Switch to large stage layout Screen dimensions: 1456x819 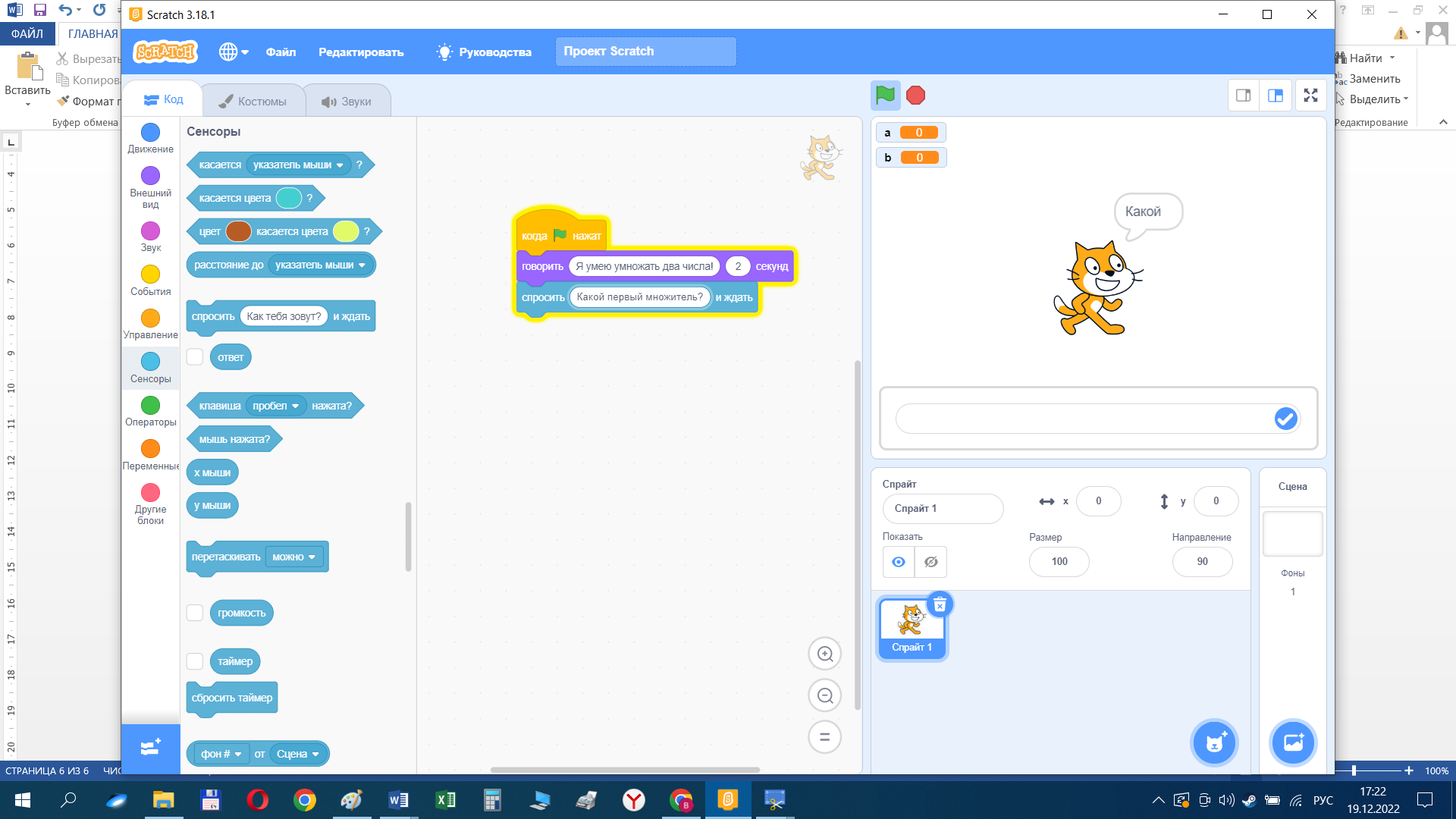tap(1276, 96)
